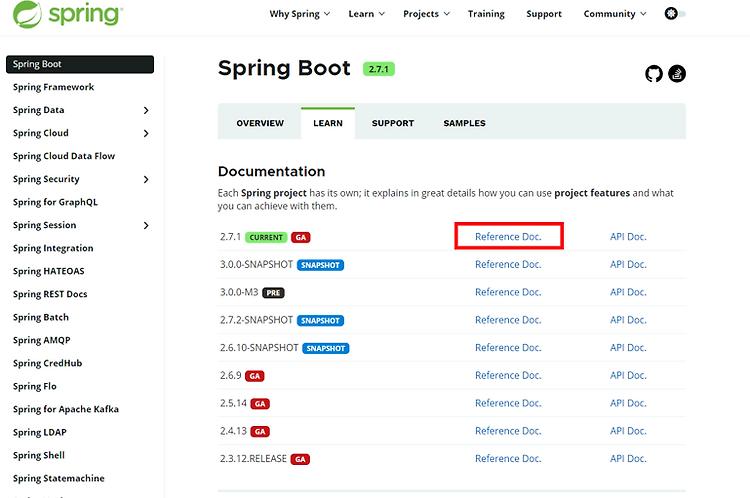Open Spring LDAP project
The image size is (750, 498).
coord(40,432)
